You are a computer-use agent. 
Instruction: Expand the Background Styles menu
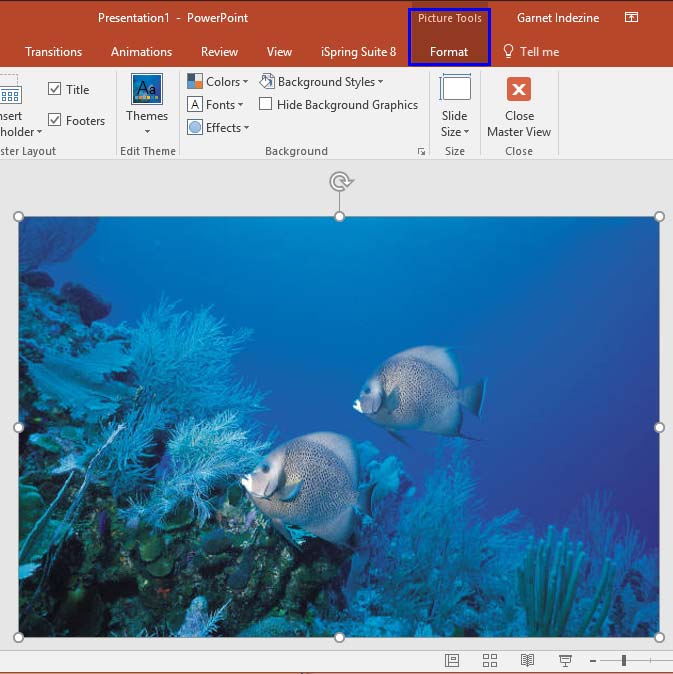pyautogui.click(x=321, y=81)
